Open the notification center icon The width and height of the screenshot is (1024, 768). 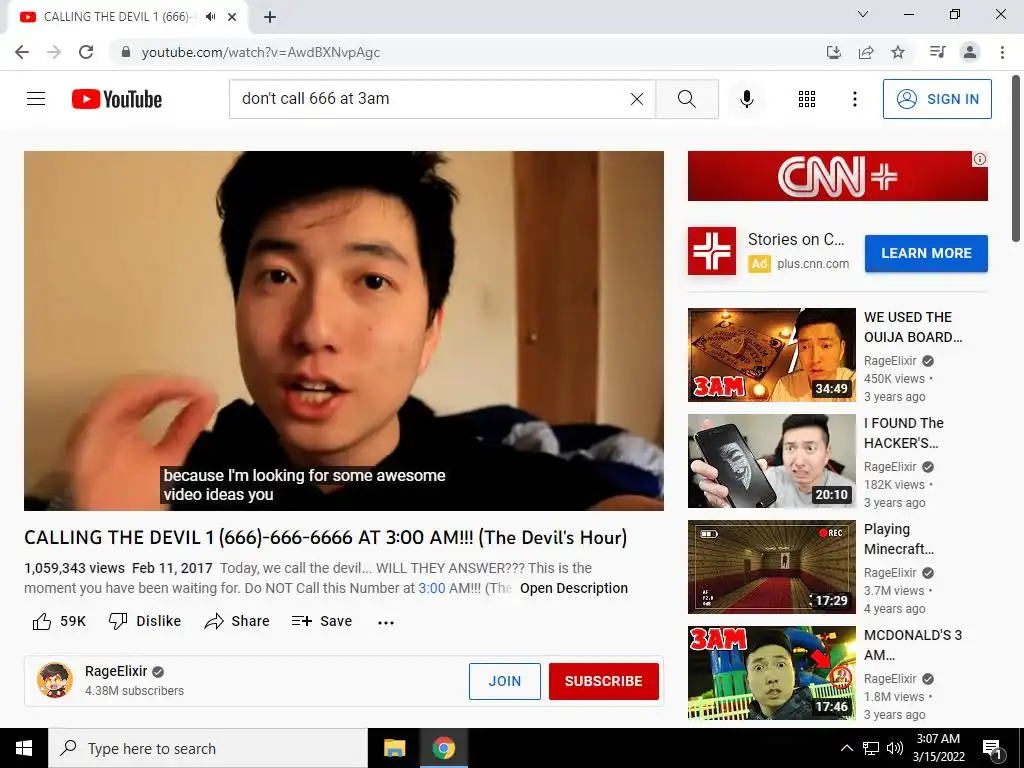click(991, 748)
